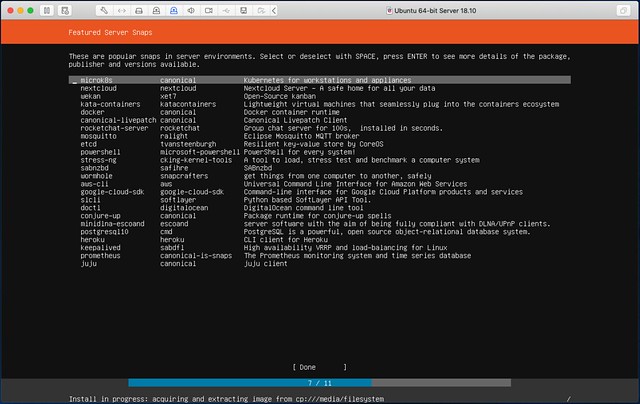Select the mosquitto snap row
Image resolution: width=640 pixels, height=404 pixels.
pos(320,136)
